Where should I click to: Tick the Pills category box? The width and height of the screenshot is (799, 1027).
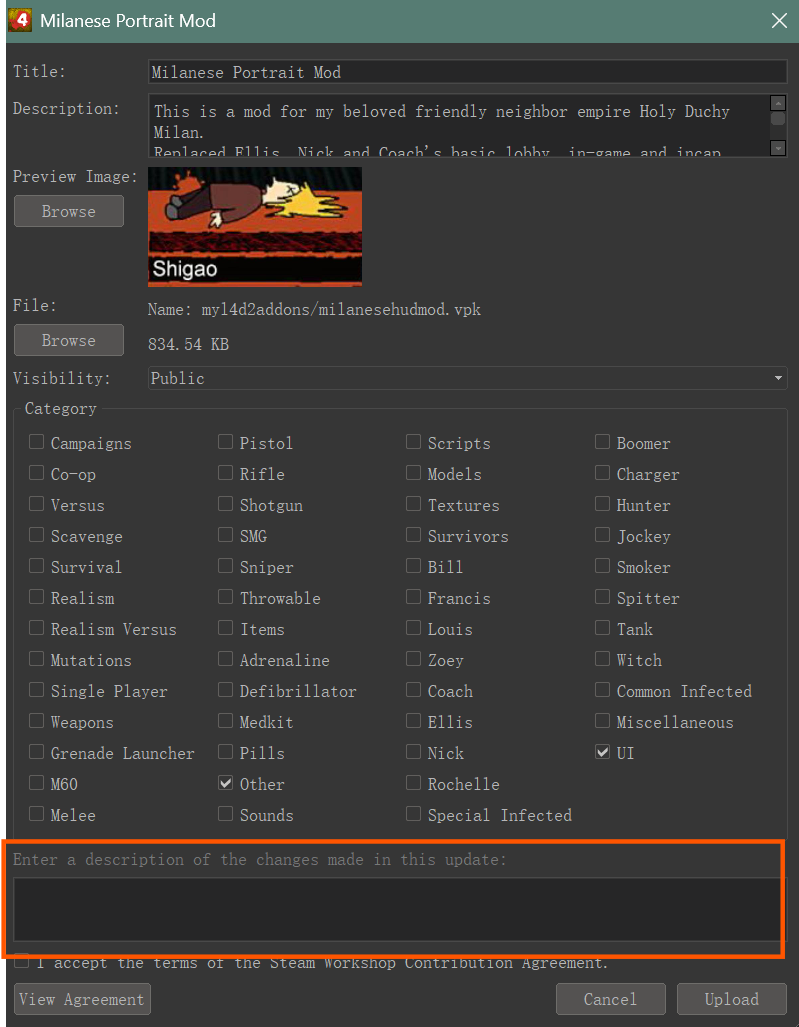[225, 752]
